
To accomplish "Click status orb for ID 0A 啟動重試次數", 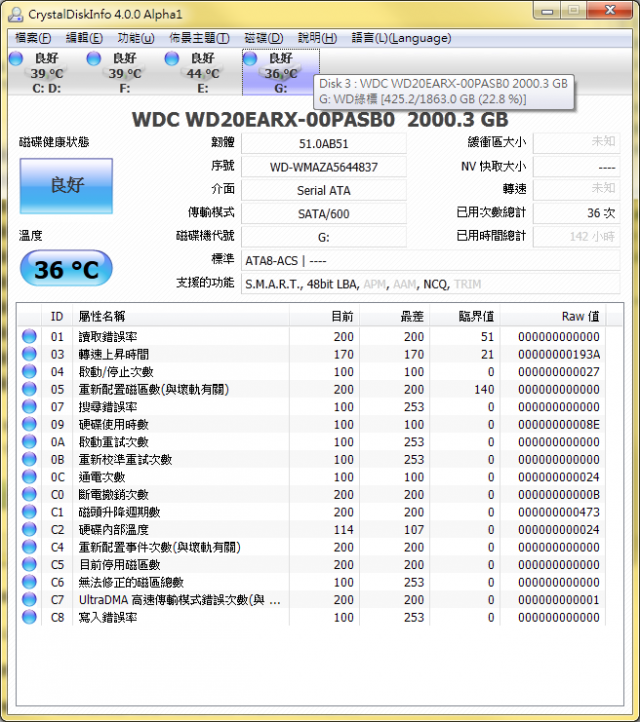I will (x=29, y=441).
